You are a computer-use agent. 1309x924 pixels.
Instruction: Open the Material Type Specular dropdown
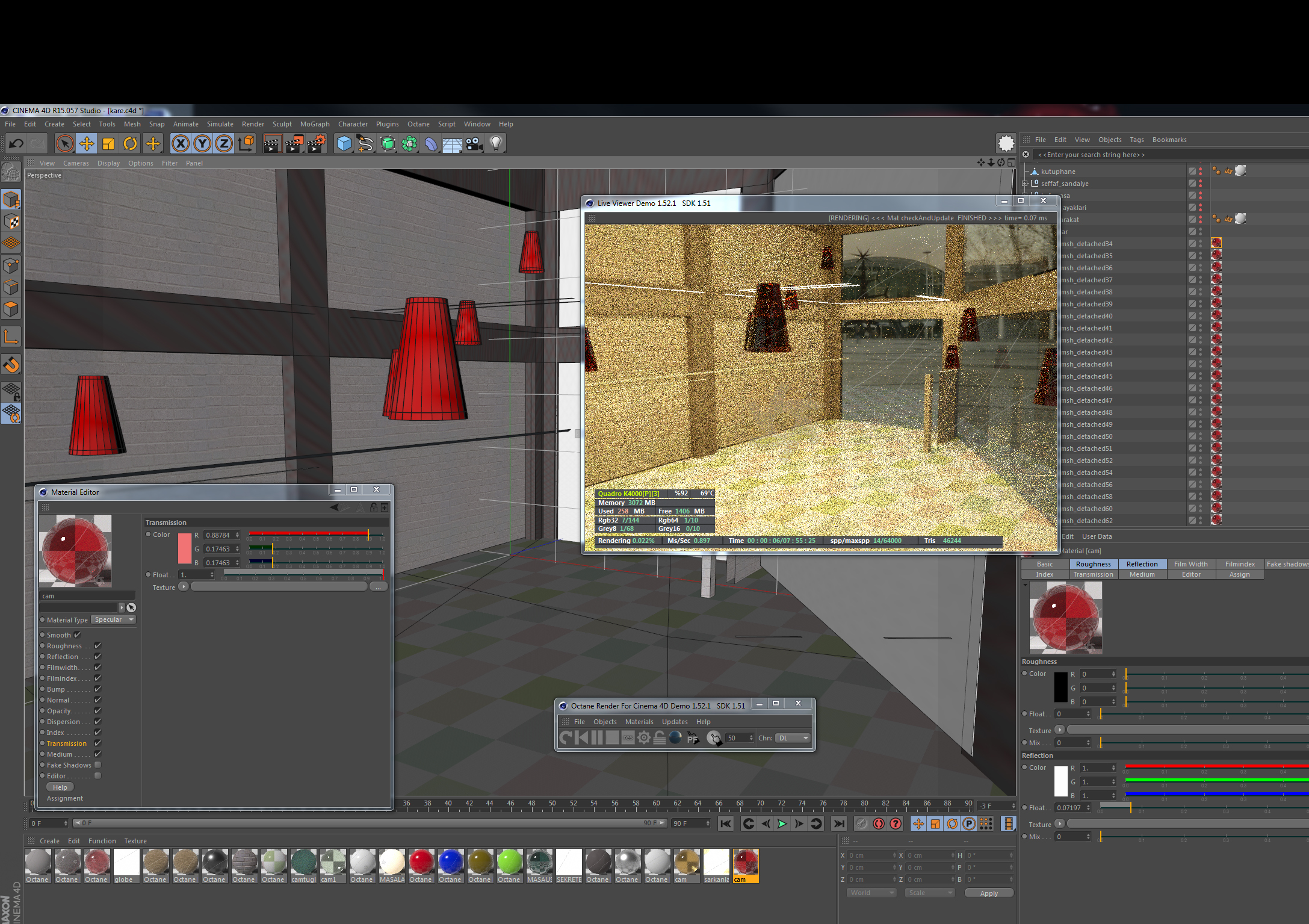pos(113,620)
